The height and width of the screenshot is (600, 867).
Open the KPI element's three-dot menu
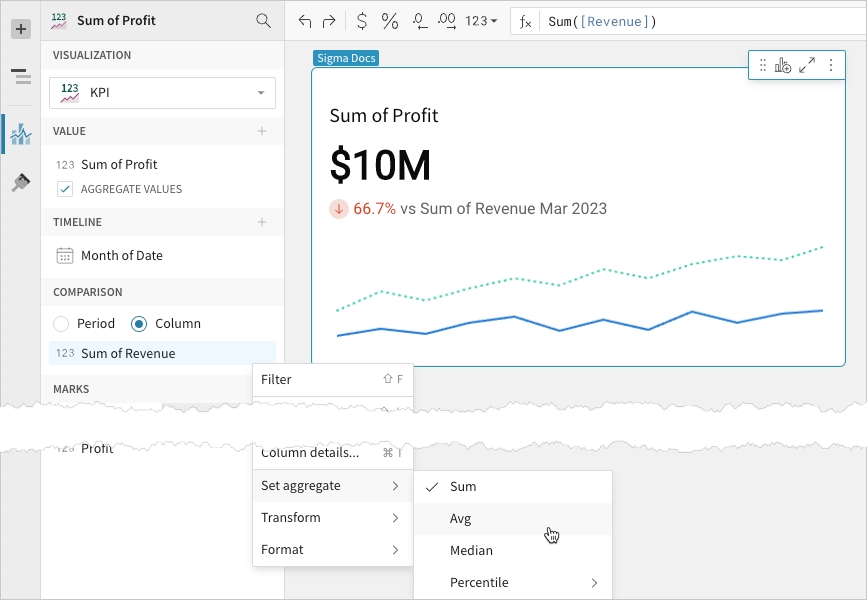[830, 65]
